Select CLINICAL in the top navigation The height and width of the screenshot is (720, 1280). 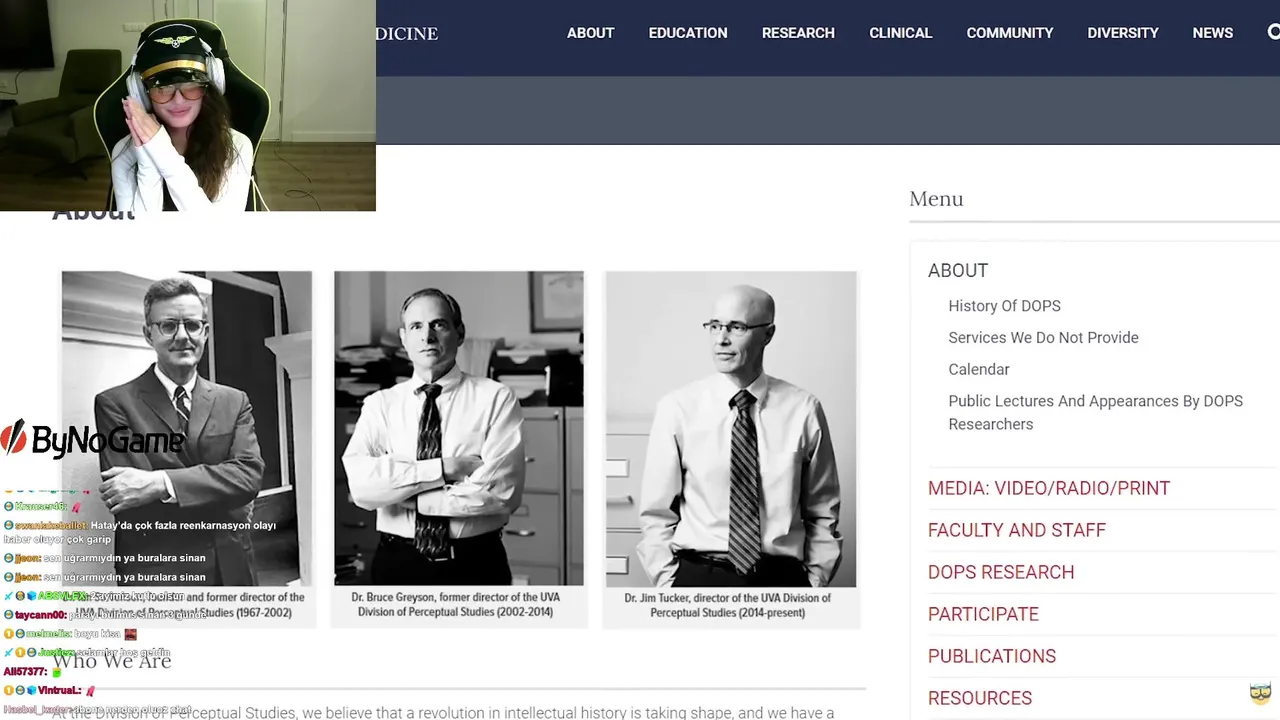[900, 33]
